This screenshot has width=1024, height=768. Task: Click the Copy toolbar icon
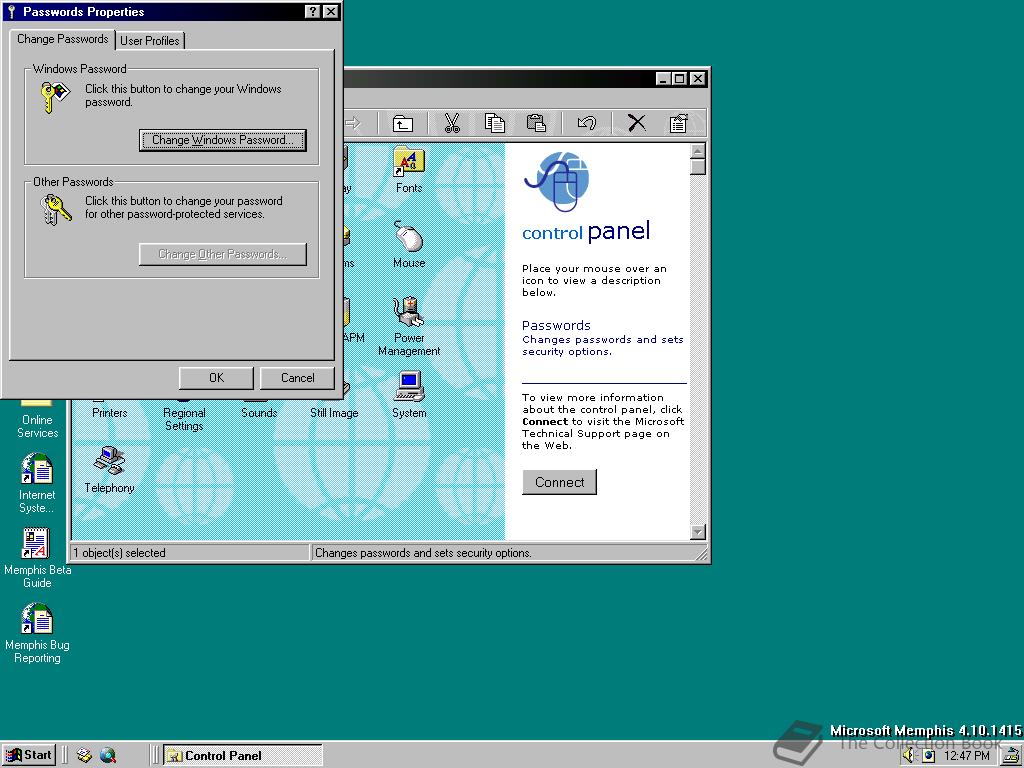pos(494,123)
